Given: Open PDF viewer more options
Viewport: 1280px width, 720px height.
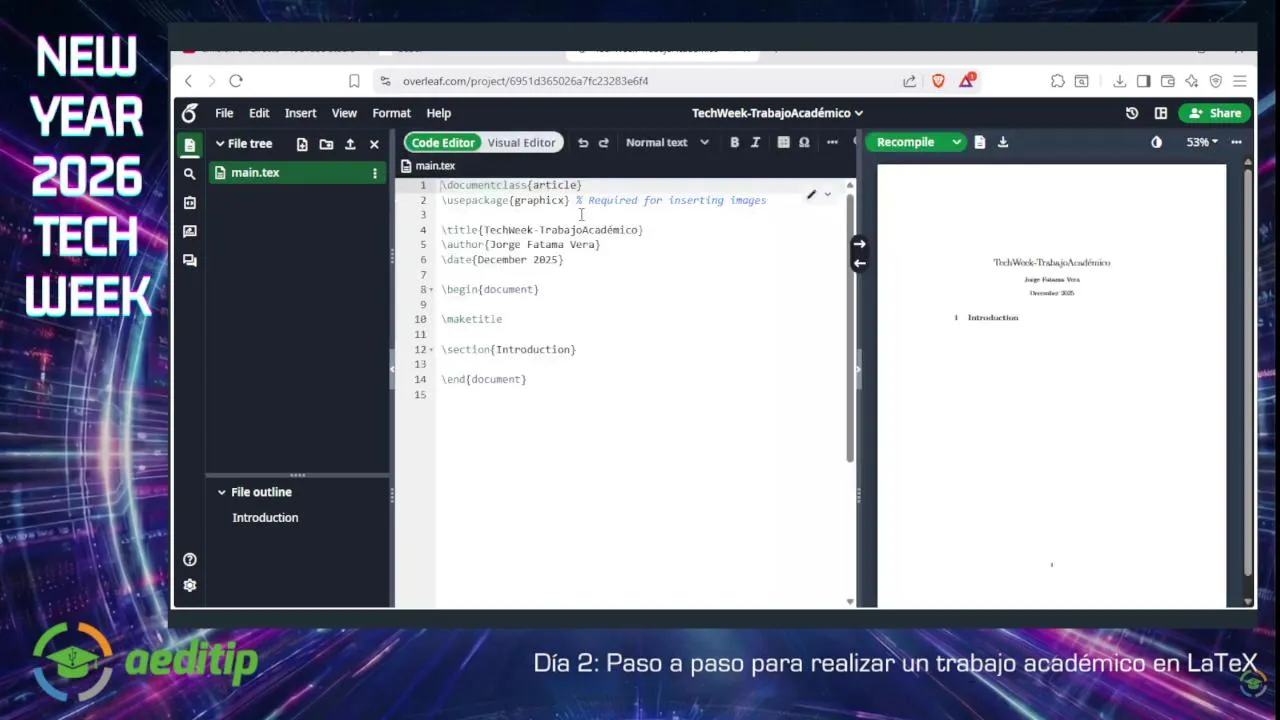Looking at the screenshot, I should 1236,142.
